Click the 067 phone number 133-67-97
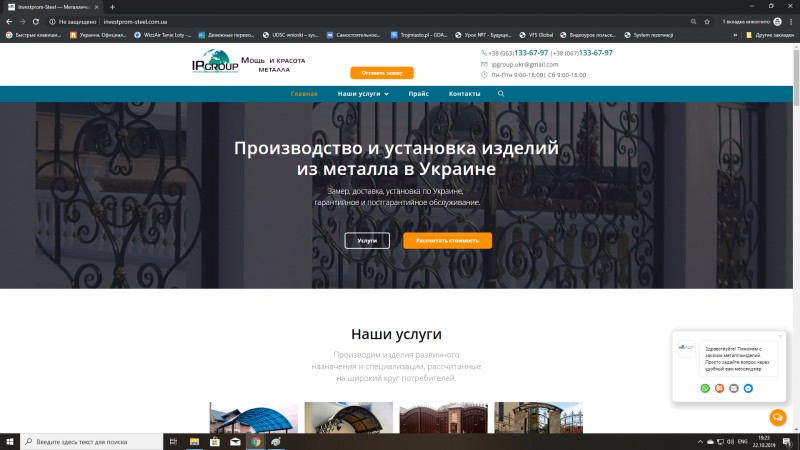This screenshot has height=450, width=800. [595, 53]
